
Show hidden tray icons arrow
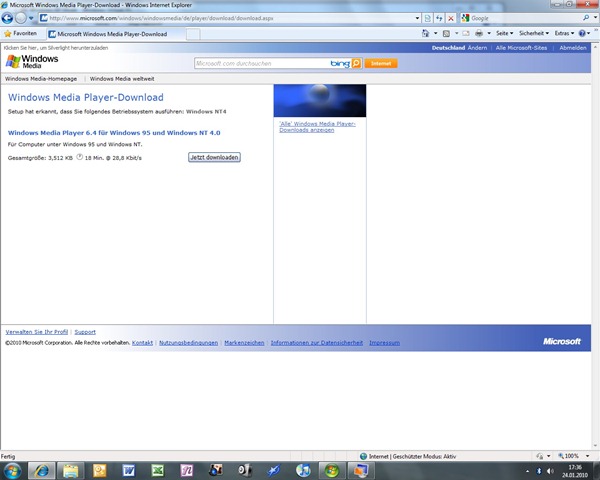tap(528, 471)
